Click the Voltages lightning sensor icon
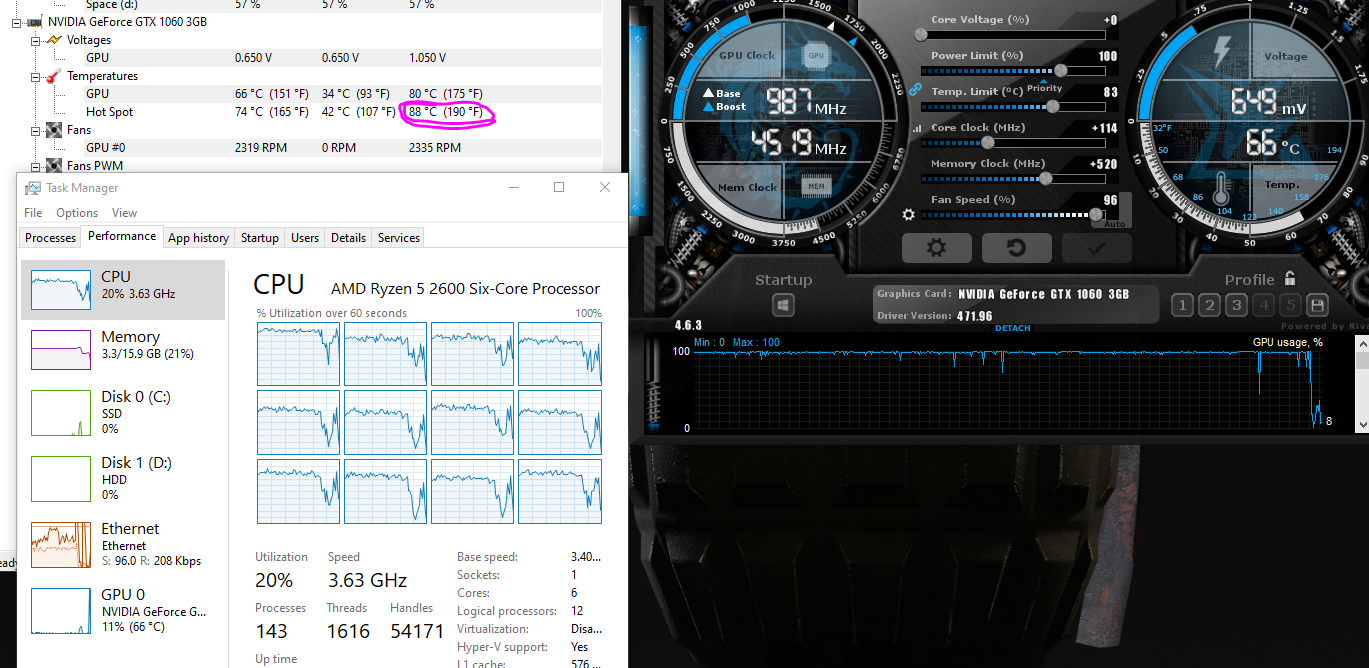1369x668 pixels. [54, 40]
